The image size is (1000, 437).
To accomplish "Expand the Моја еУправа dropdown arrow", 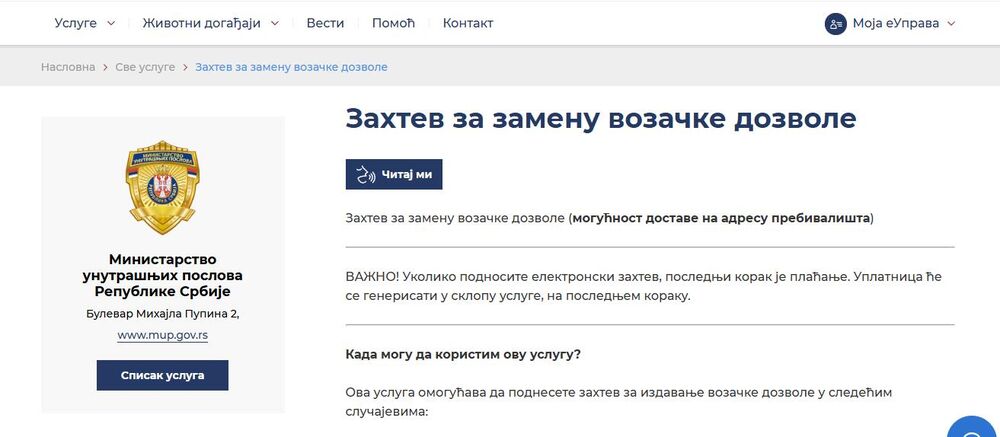I will 951,24.
